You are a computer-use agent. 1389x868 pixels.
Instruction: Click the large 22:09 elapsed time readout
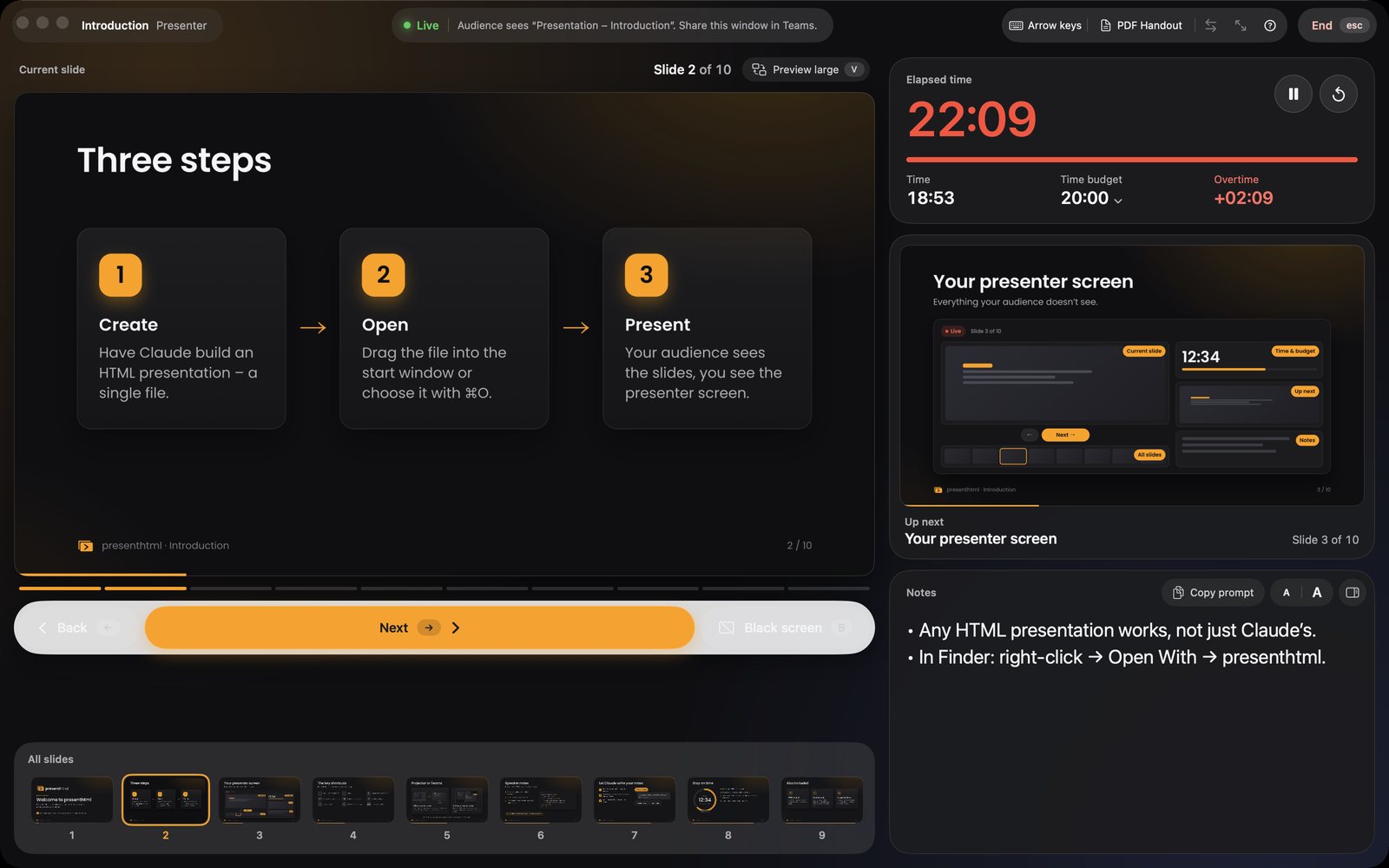coord(972,119)
